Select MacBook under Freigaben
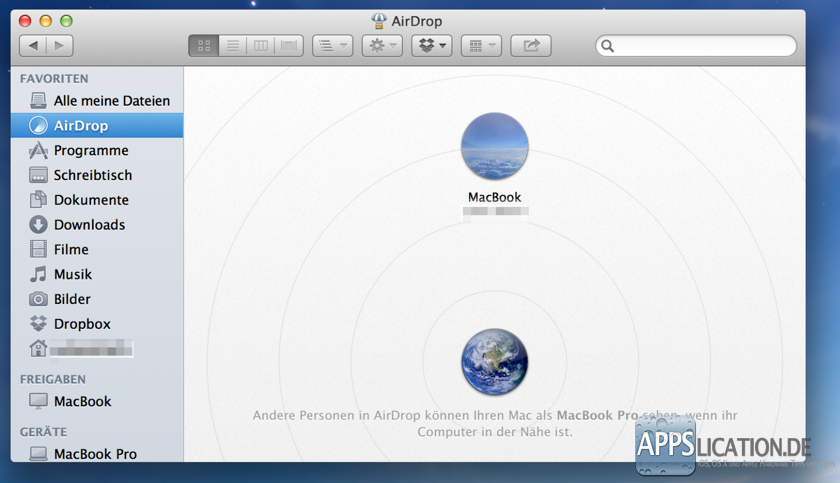840x483 pixels. 97,401
